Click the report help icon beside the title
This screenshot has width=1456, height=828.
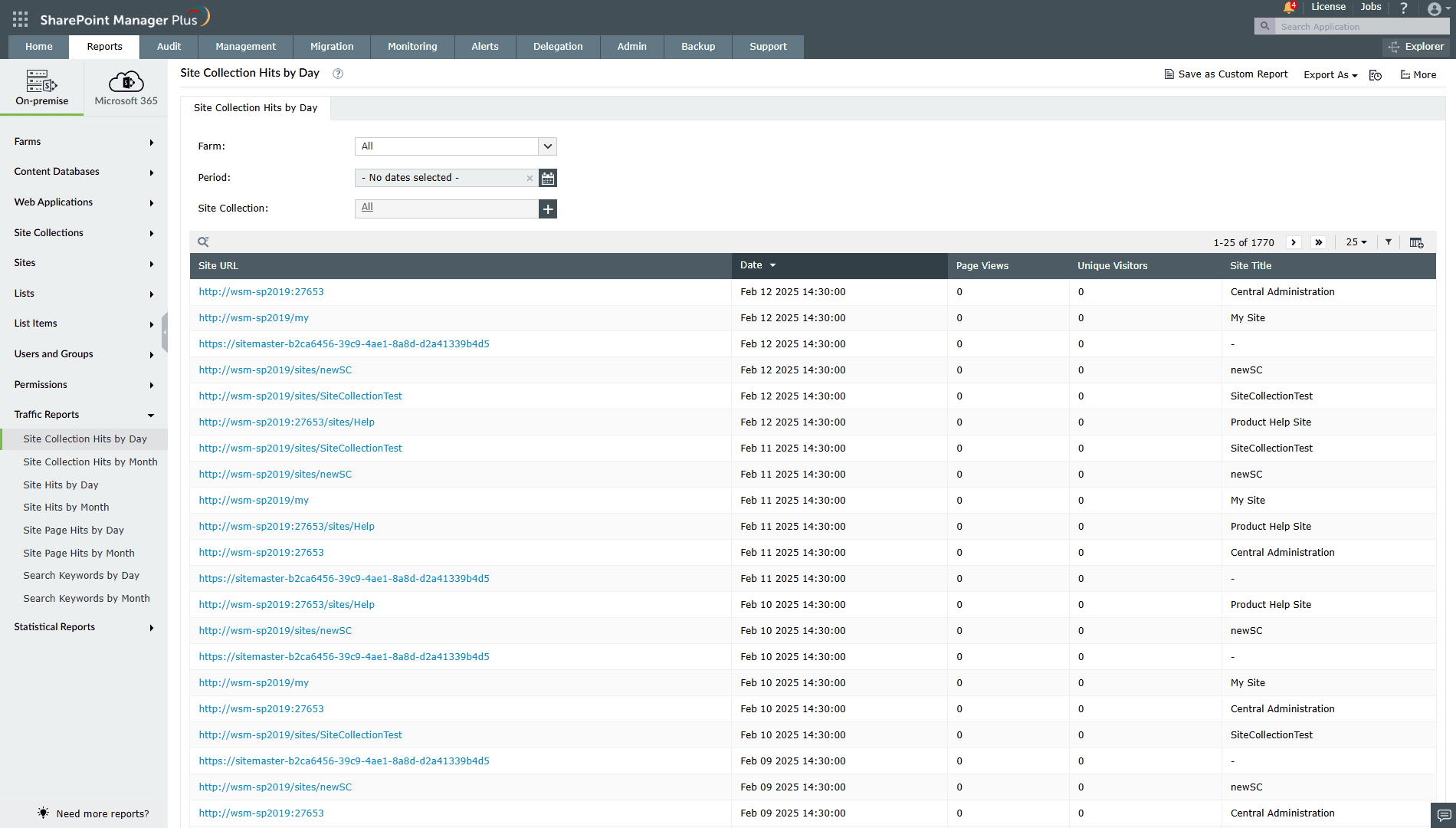tap(338, 74)
